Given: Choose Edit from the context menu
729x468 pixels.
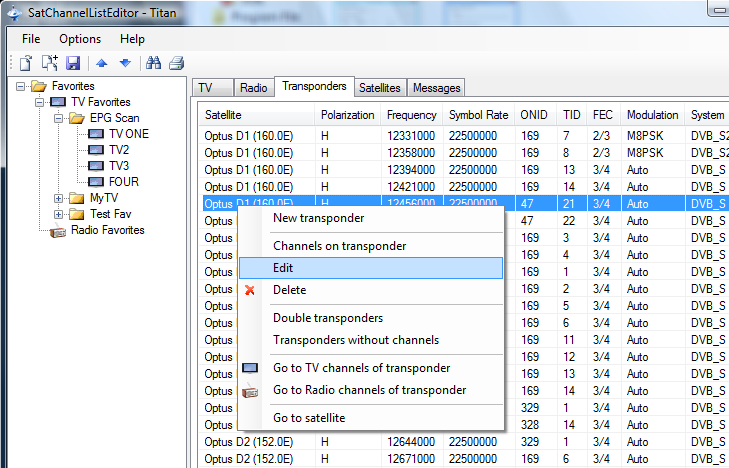Looking at the screenshot, I should (283, 268).
